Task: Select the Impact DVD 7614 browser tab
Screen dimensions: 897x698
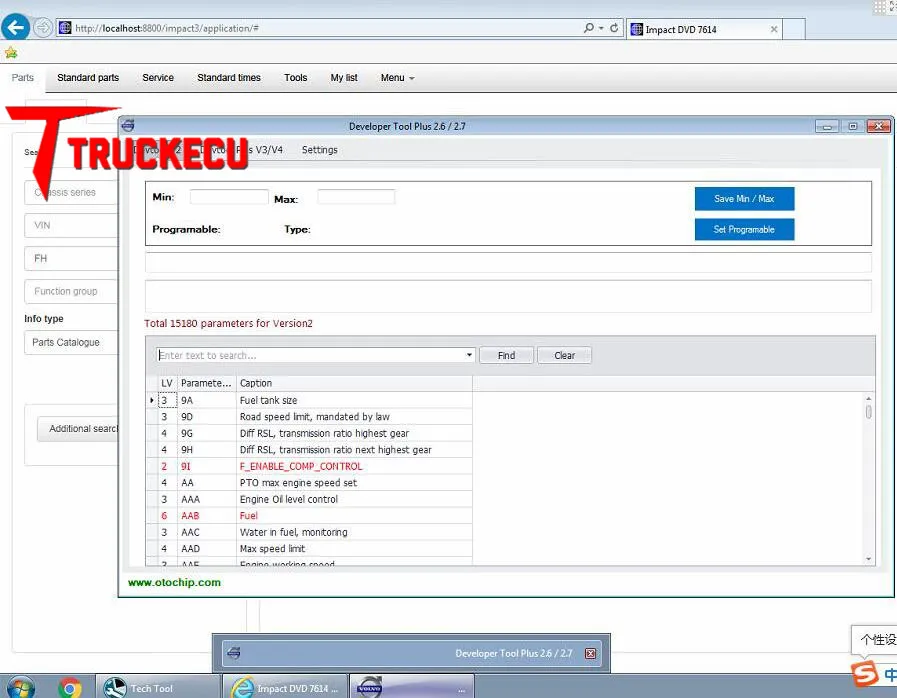Action: tap(704, 29)
